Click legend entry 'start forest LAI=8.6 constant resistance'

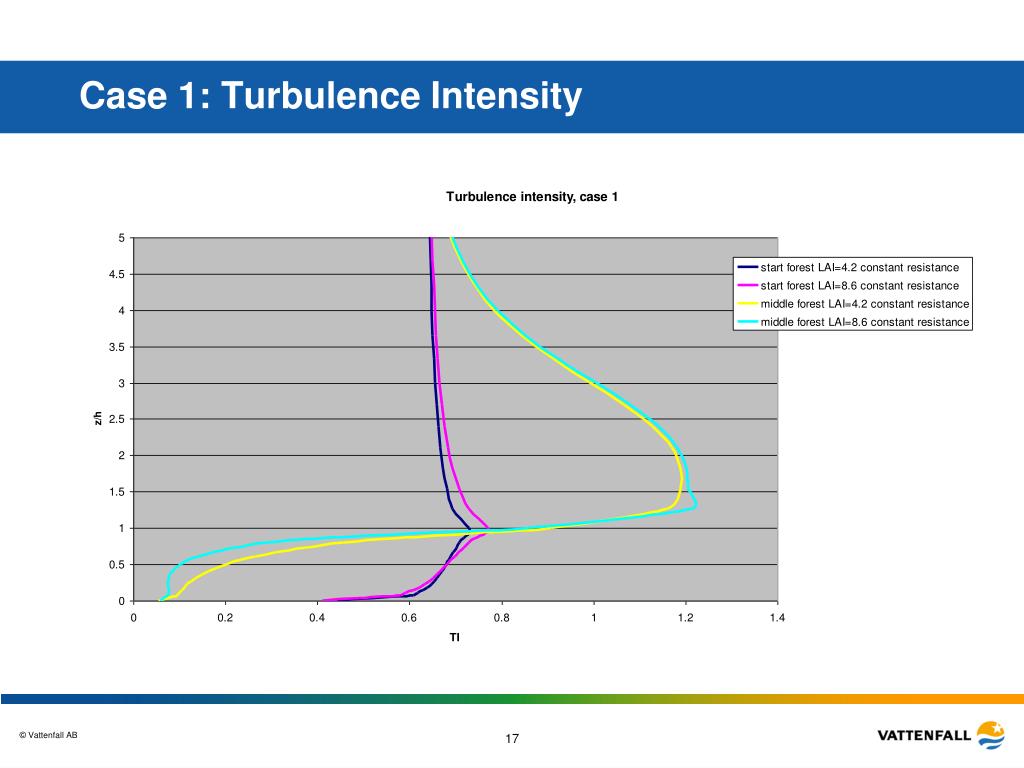tap(859, 285)
